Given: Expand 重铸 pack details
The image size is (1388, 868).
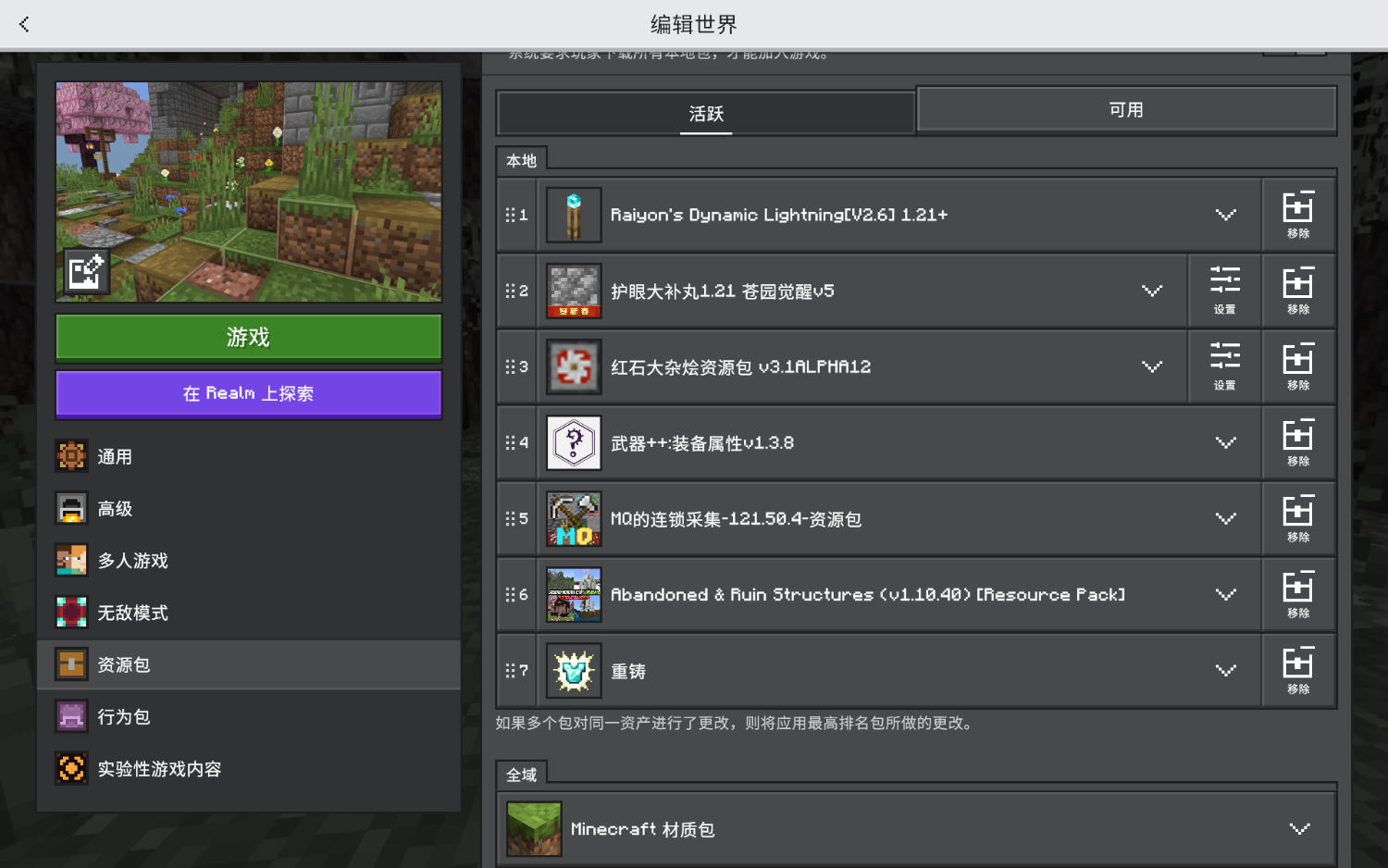Looking at the screenshot, I should pos(1225,670).
